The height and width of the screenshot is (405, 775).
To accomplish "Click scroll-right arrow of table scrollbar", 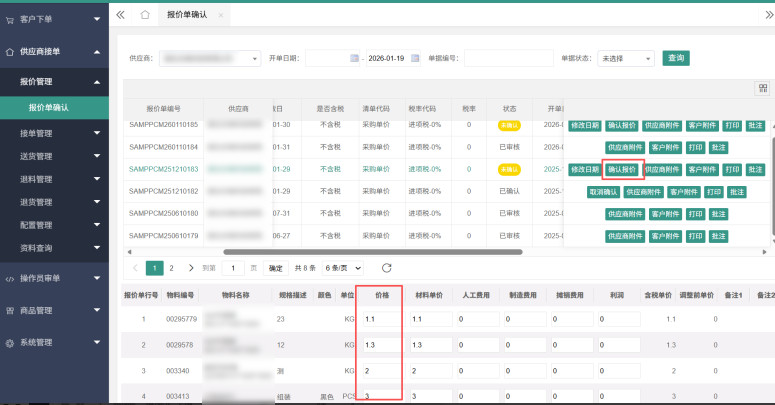I will 765,252.
